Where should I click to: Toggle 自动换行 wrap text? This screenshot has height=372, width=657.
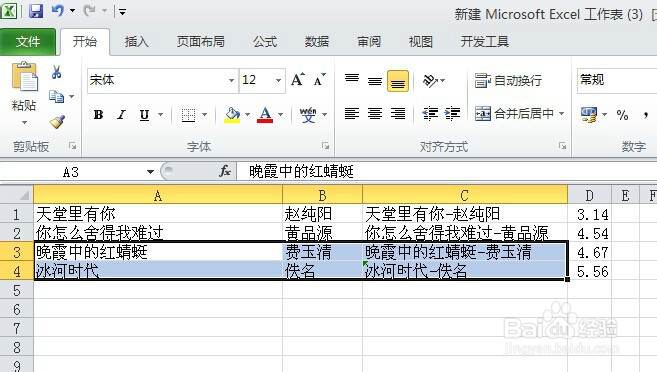coord(508,80)
